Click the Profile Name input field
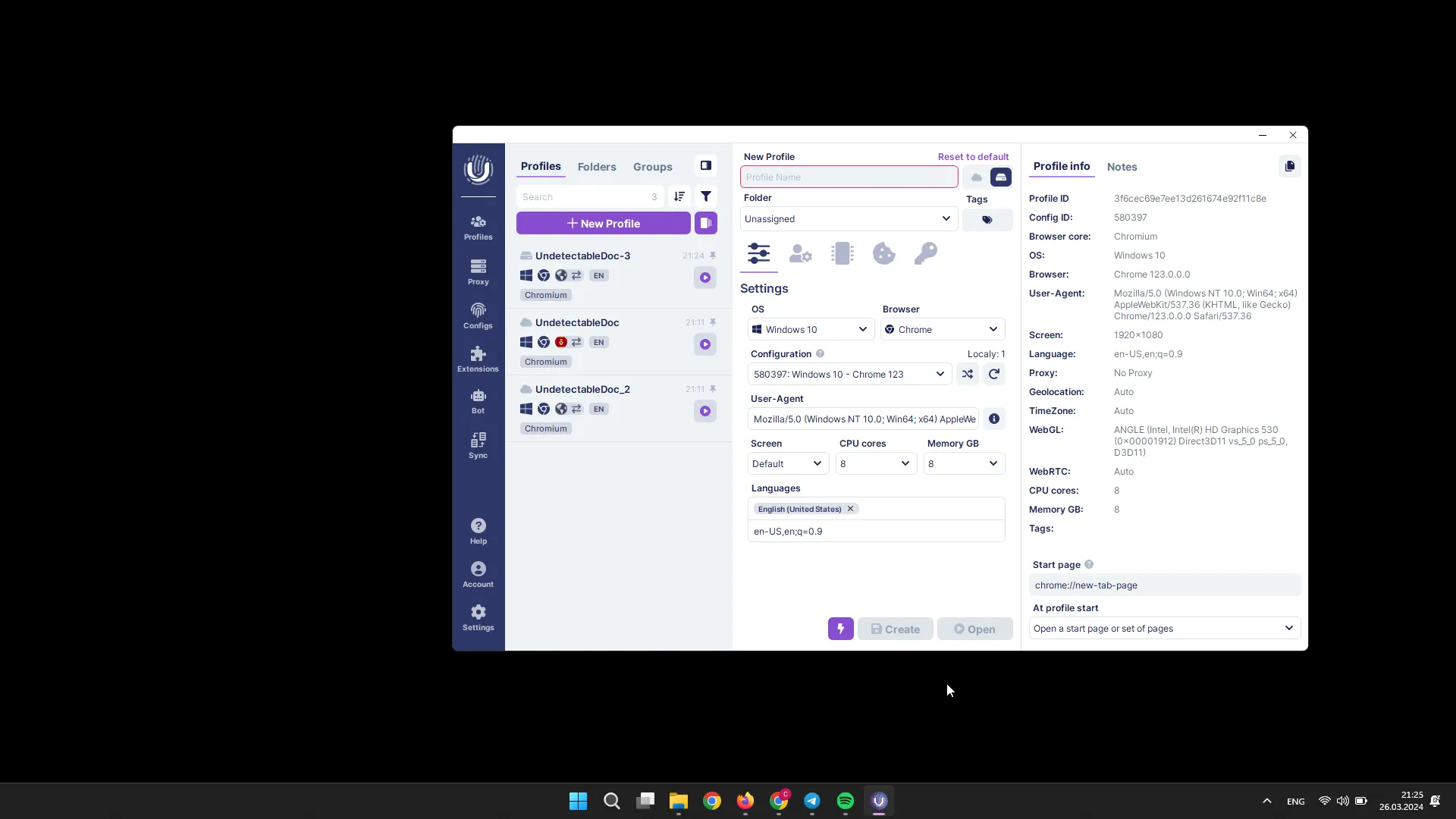 click(x=849, y=177)
